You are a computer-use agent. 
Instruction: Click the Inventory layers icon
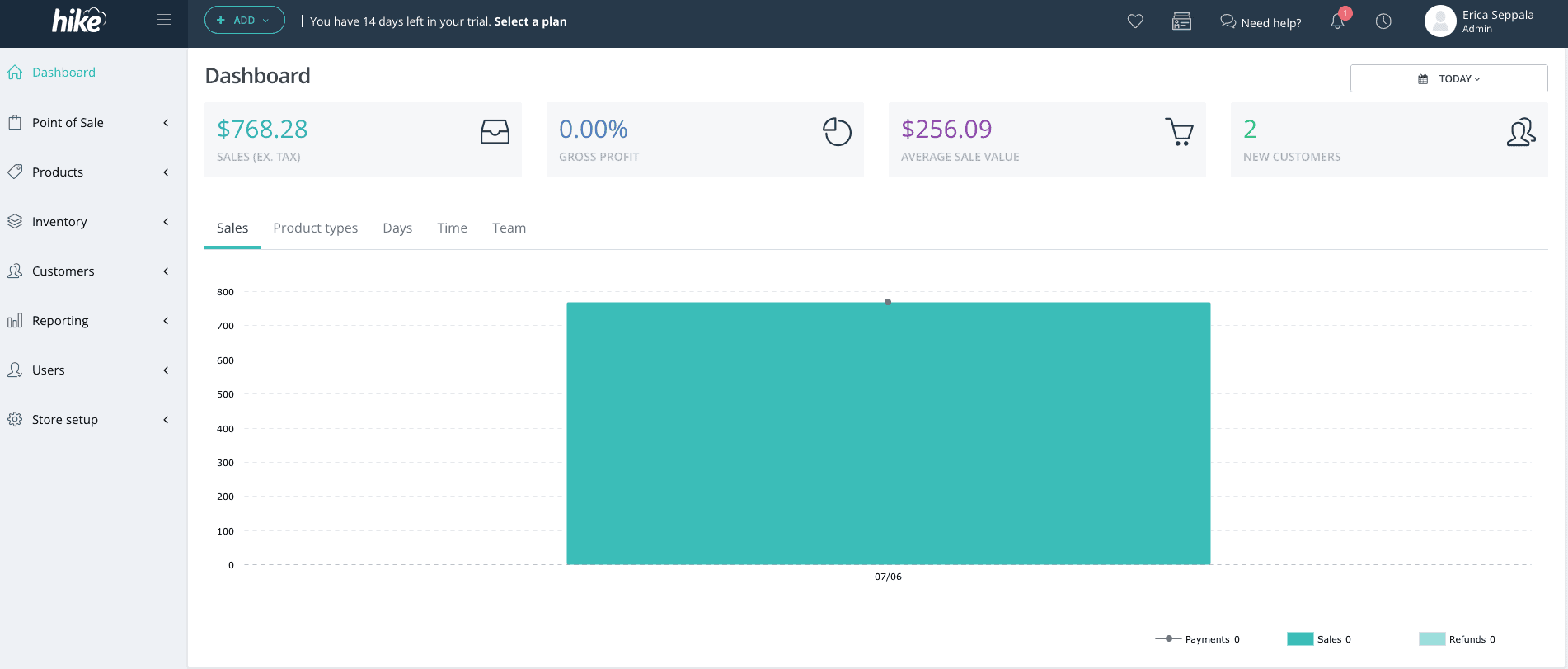(x=15, y=221)
